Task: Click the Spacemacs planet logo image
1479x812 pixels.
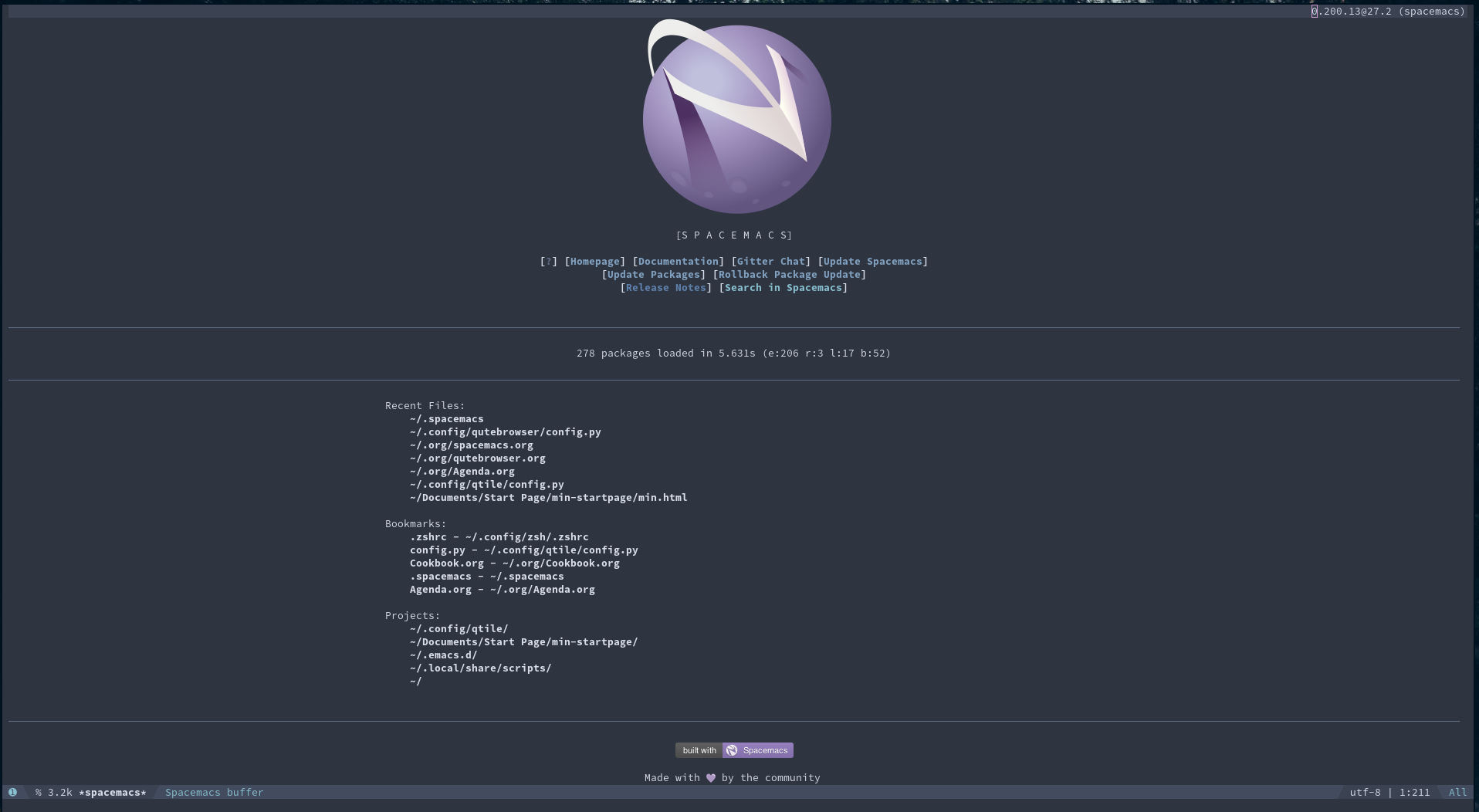Action: pyautogui.click(x=736, y=117)
